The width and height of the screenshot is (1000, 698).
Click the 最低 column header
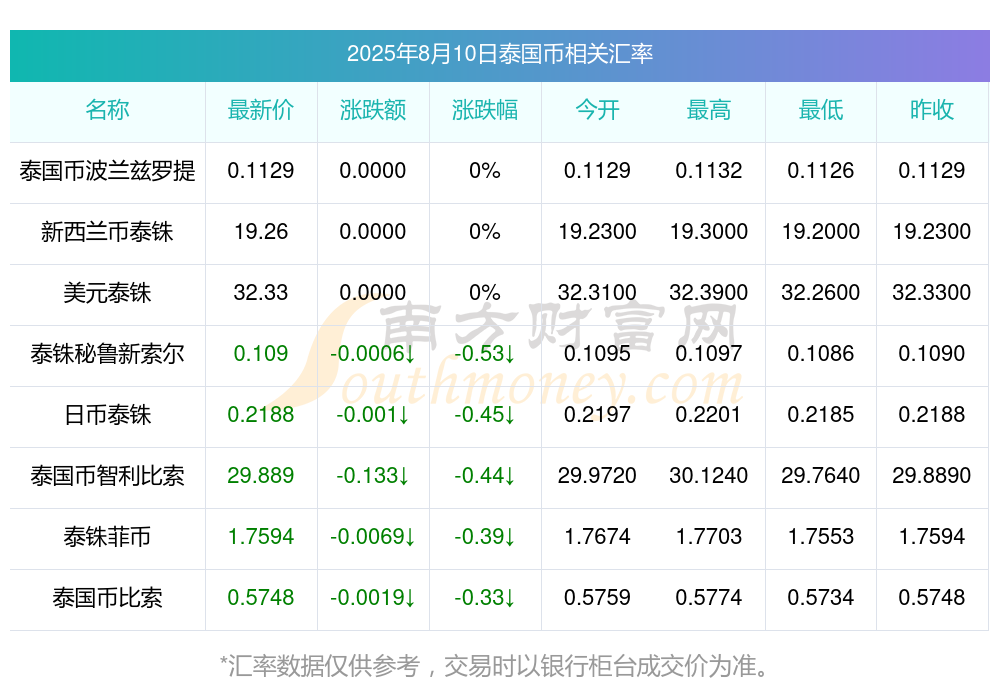[x=821, y=110]
